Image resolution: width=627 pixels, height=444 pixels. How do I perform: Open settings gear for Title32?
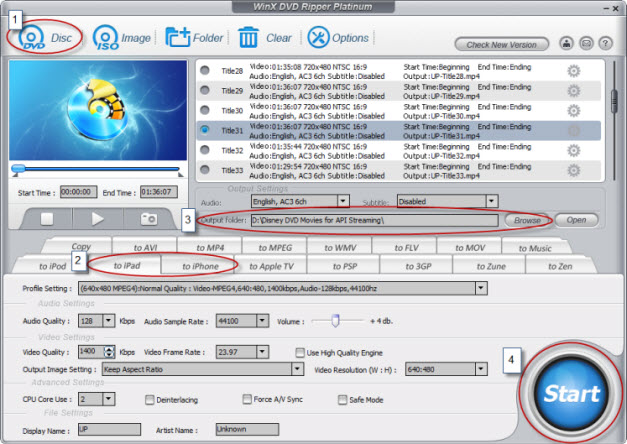[x=574, y=151]
